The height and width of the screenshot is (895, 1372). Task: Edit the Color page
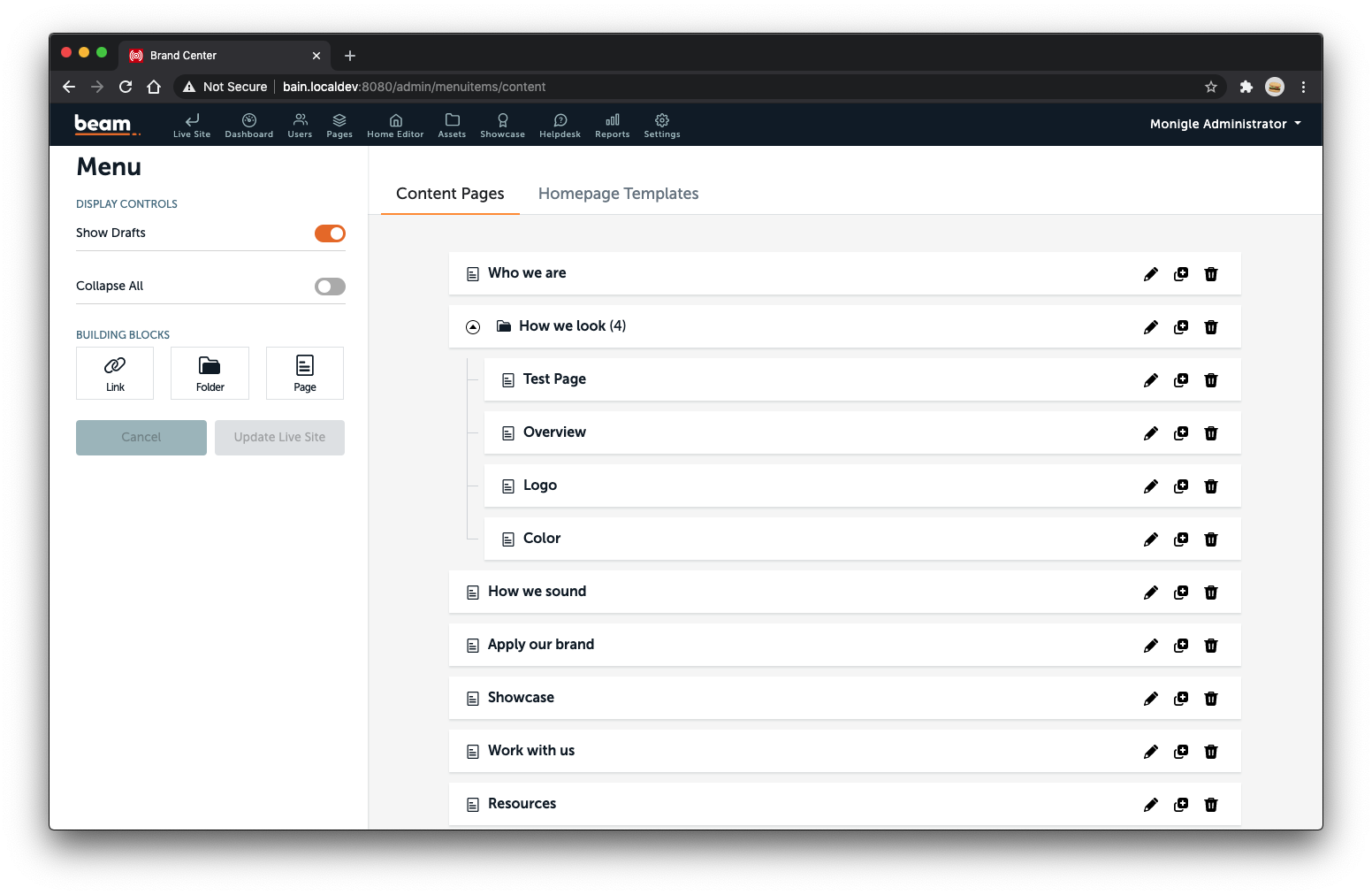[x=1150, y=539]
